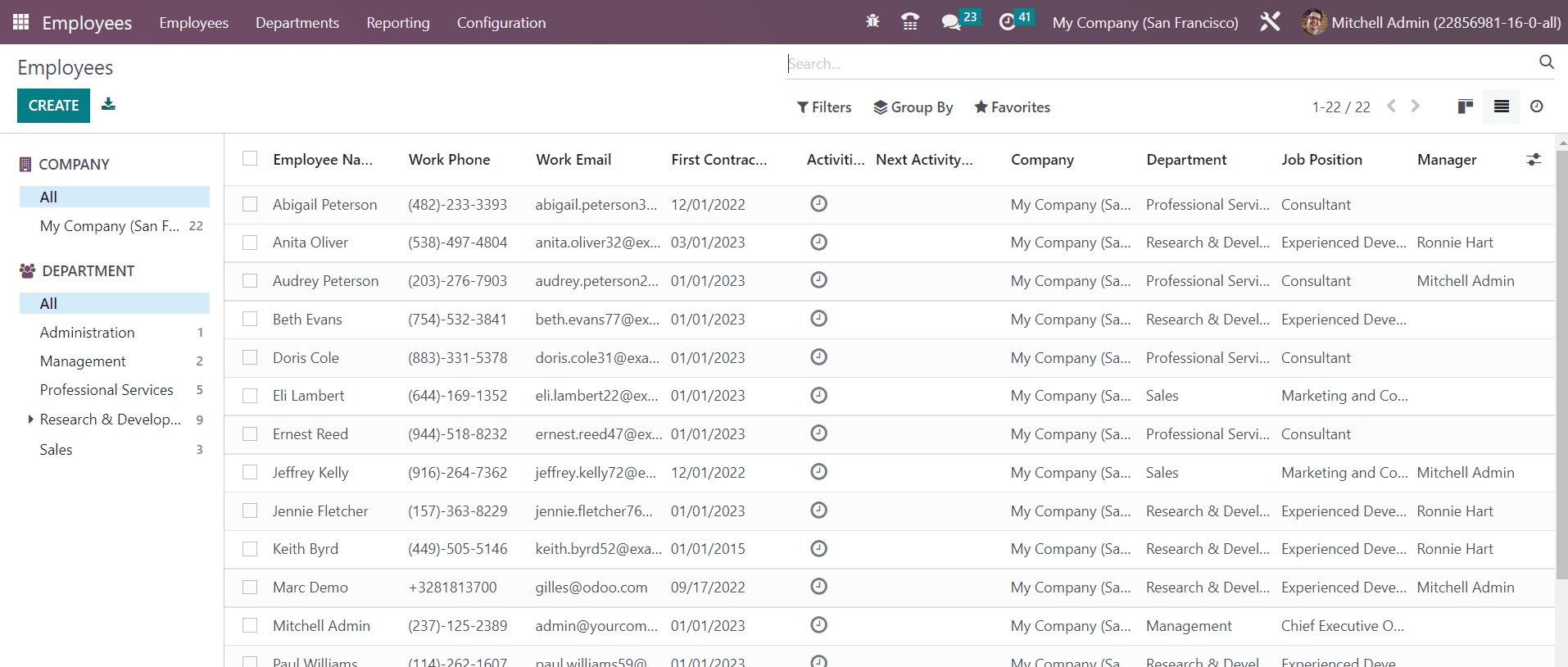Check the select-all header checkbox
The height and width of the screenshot is (667, 1568).
[x=250, y=159]
